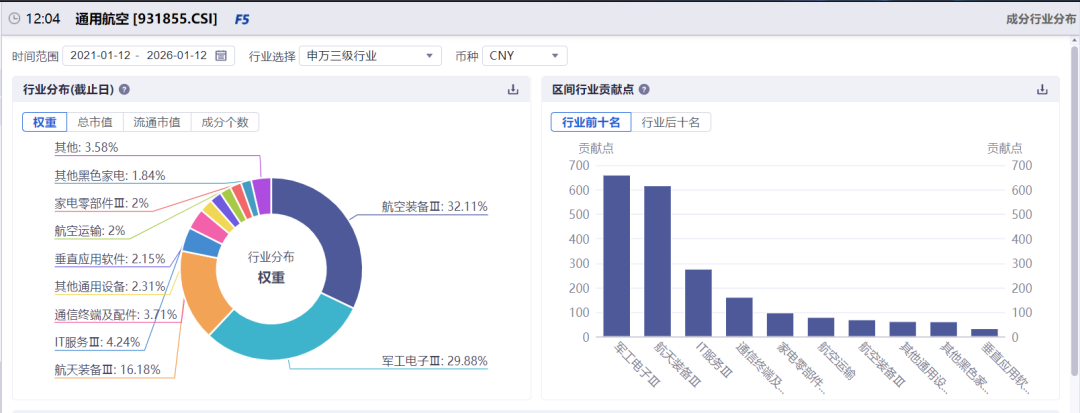This screenshot has width=1080, height=413.
Task: Select the 权重 view toggle
Action: (x=44, y=122)
